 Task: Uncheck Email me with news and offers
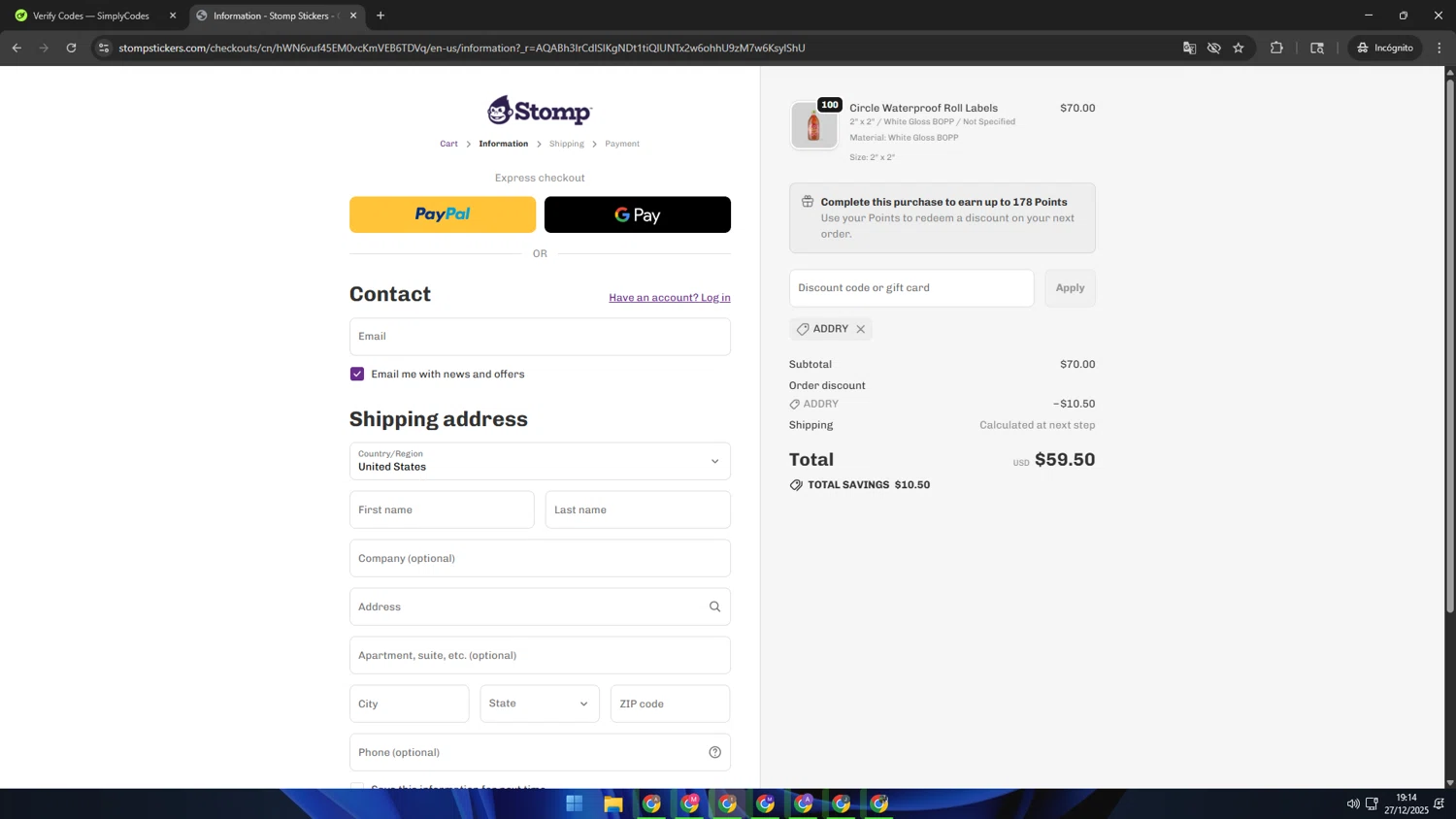click(x=357, y=374)
